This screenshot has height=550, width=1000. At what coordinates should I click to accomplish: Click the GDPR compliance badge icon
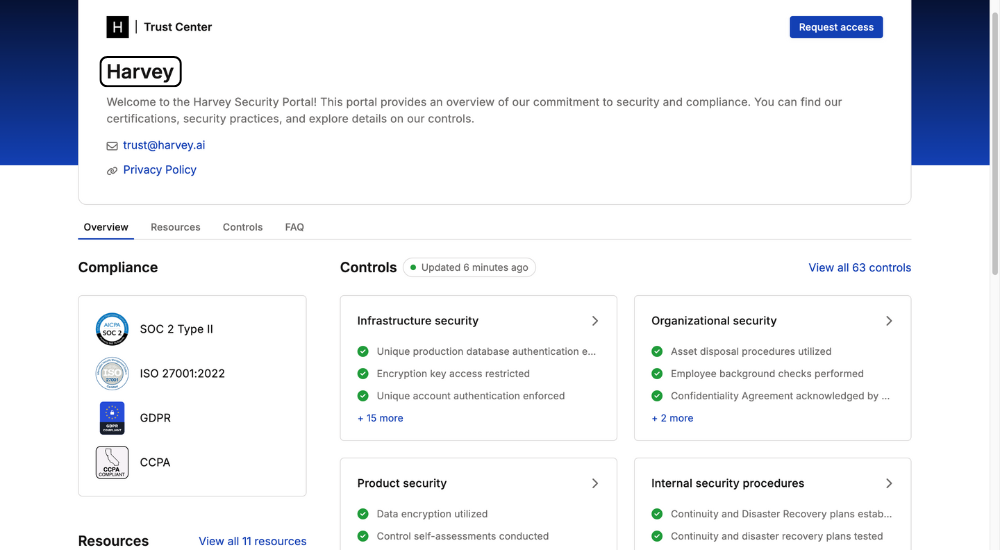[112, 418]
